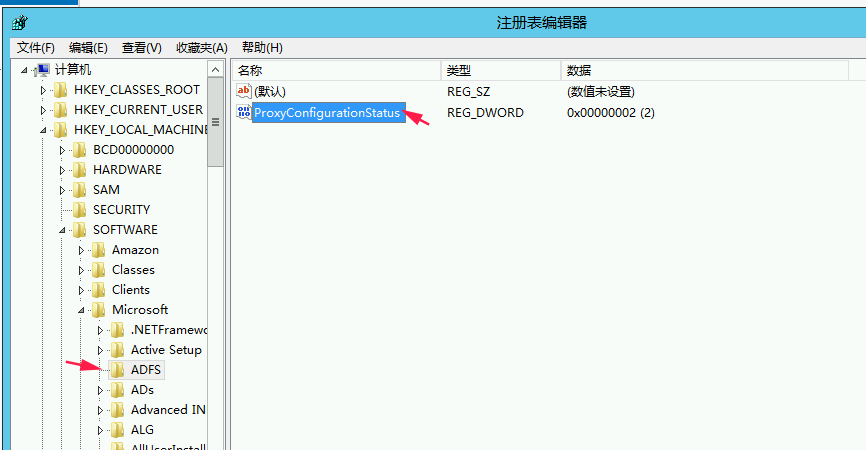Click the SECURITY folder icon
Screen dimensions: 866x450
[80, 210]
